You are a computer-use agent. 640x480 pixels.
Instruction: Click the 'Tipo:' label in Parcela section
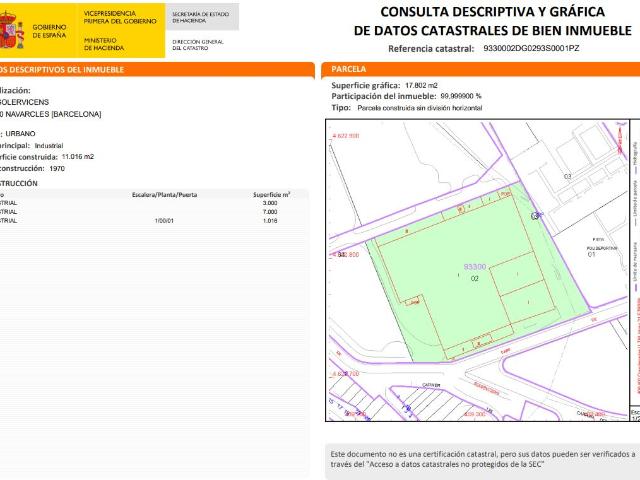point(341,108)
